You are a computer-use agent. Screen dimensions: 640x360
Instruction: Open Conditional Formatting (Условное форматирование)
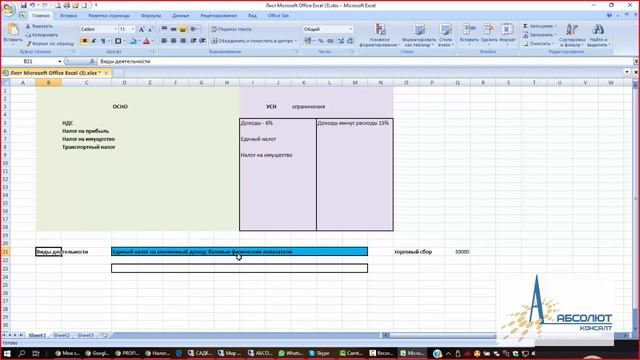pyautogui.click(x=380, y=35)
